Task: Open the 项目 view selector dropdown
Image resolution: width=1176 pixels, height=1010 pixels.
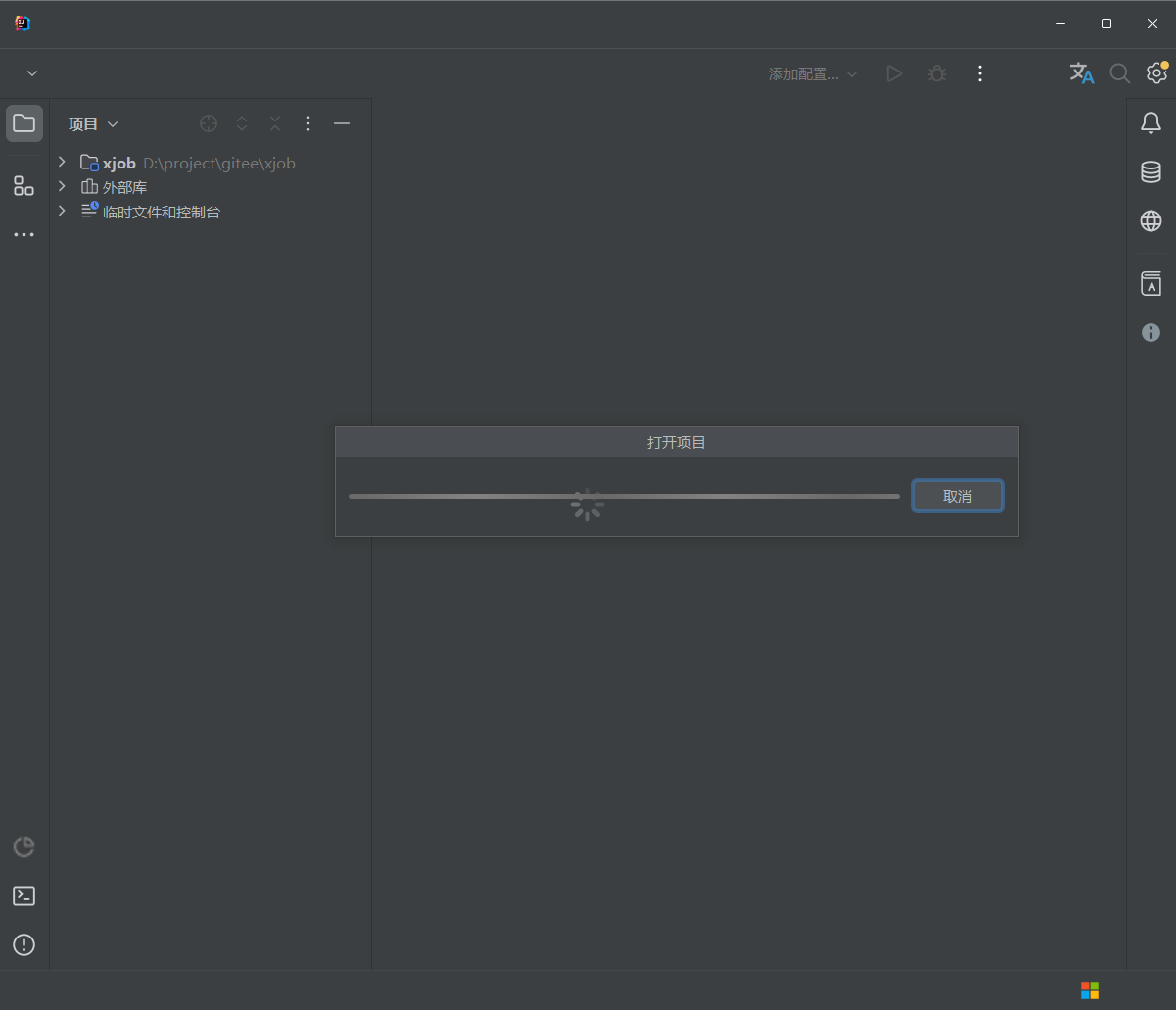Action: coord(93,124)
